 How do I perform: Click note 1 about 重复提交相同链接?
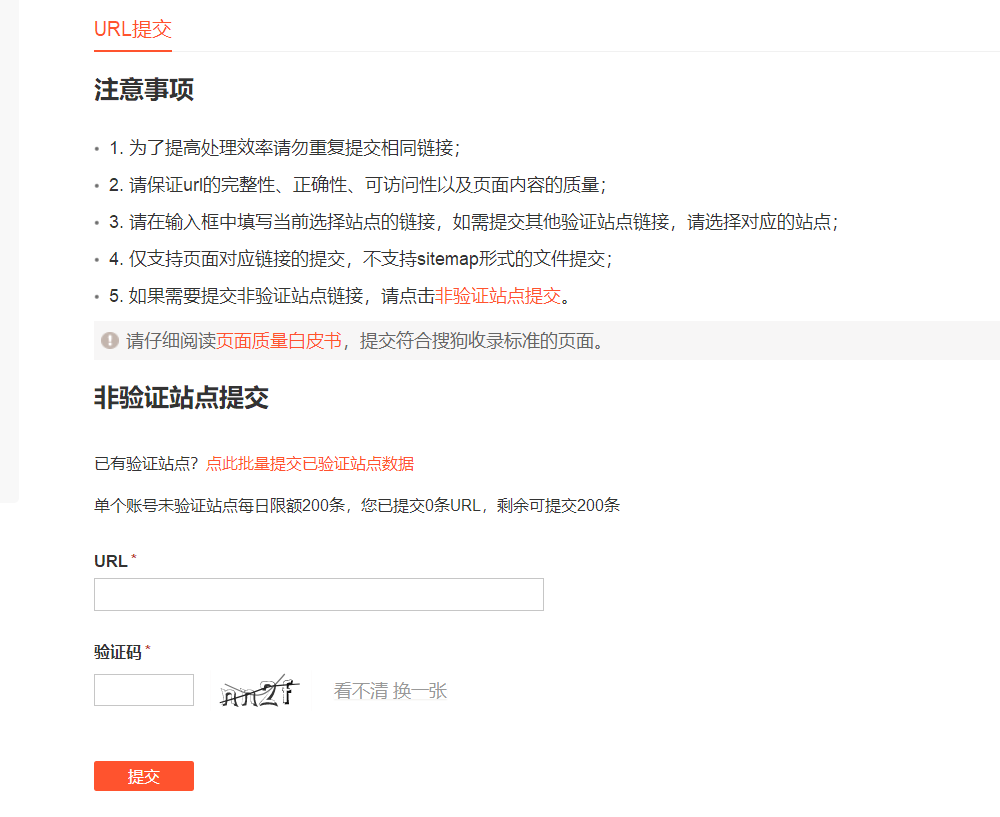[x=284, y=148]
